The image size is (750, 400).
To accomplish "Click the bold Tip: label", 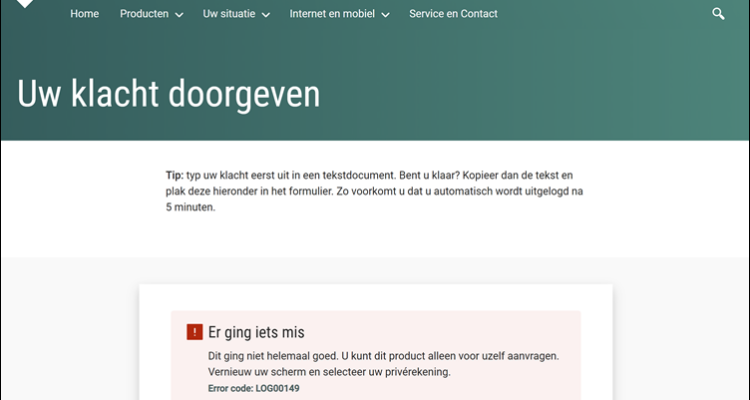I will (x=175, y=175).
